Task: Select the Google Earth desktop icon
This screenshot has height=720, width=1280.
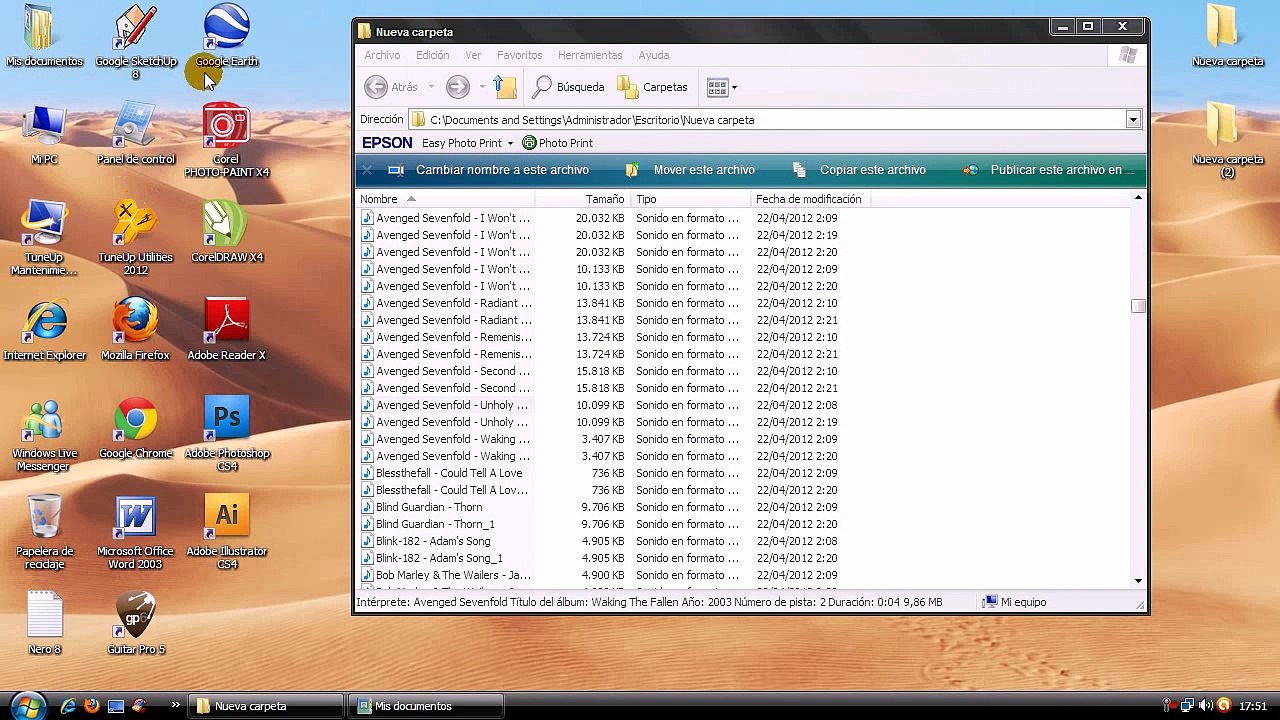Action: tap(226, 37)
